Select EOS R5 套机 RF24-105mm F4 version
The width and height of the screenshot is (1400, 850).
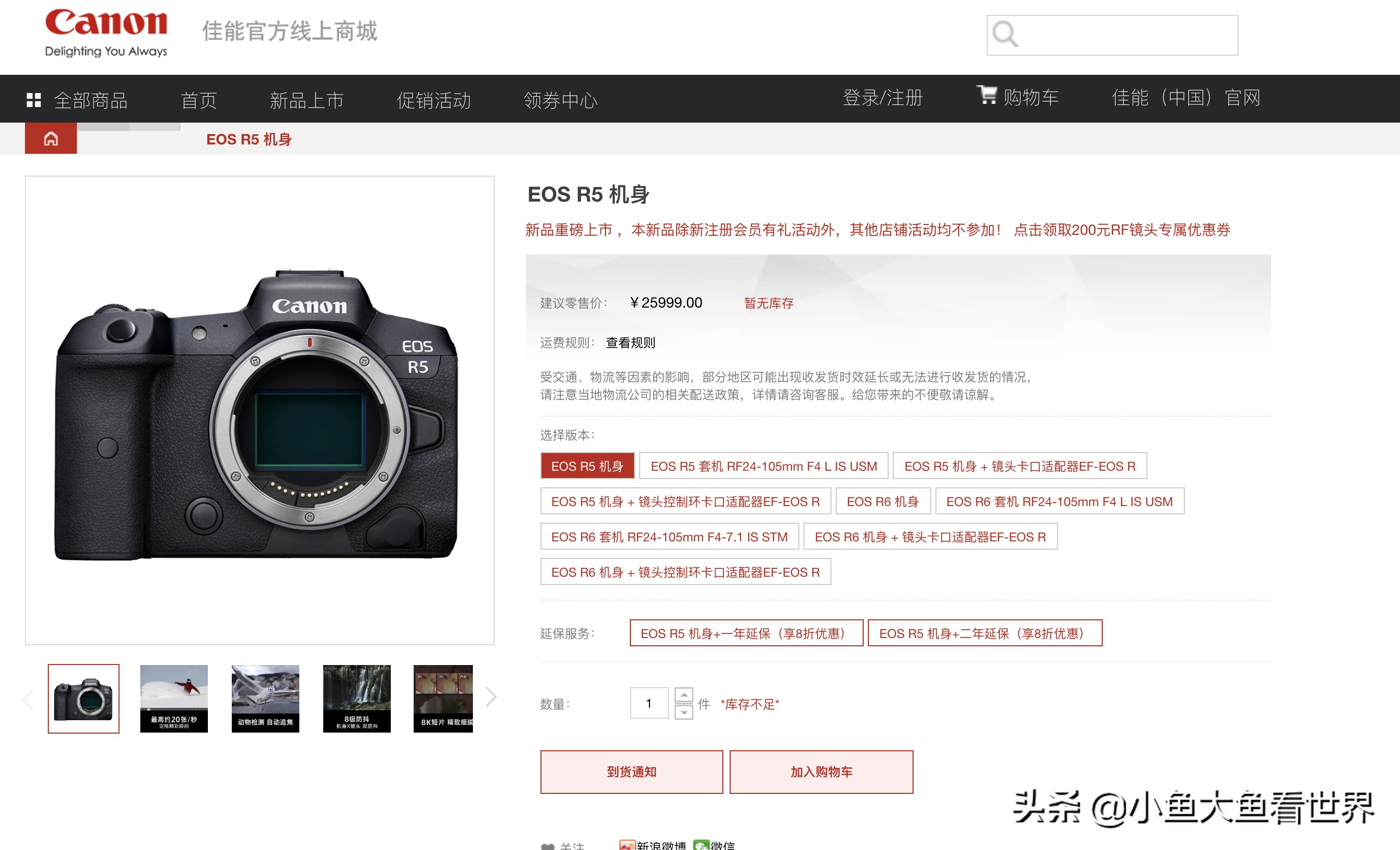[x=763, y=466]
